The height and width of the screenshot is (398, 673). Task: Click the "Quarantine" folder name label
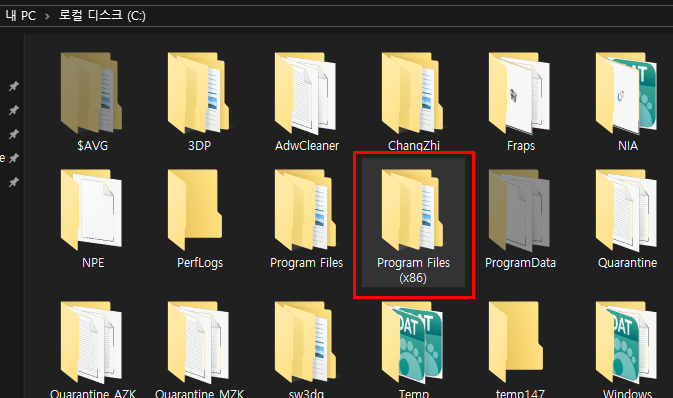pyautogui.click(x=628, y=262)
